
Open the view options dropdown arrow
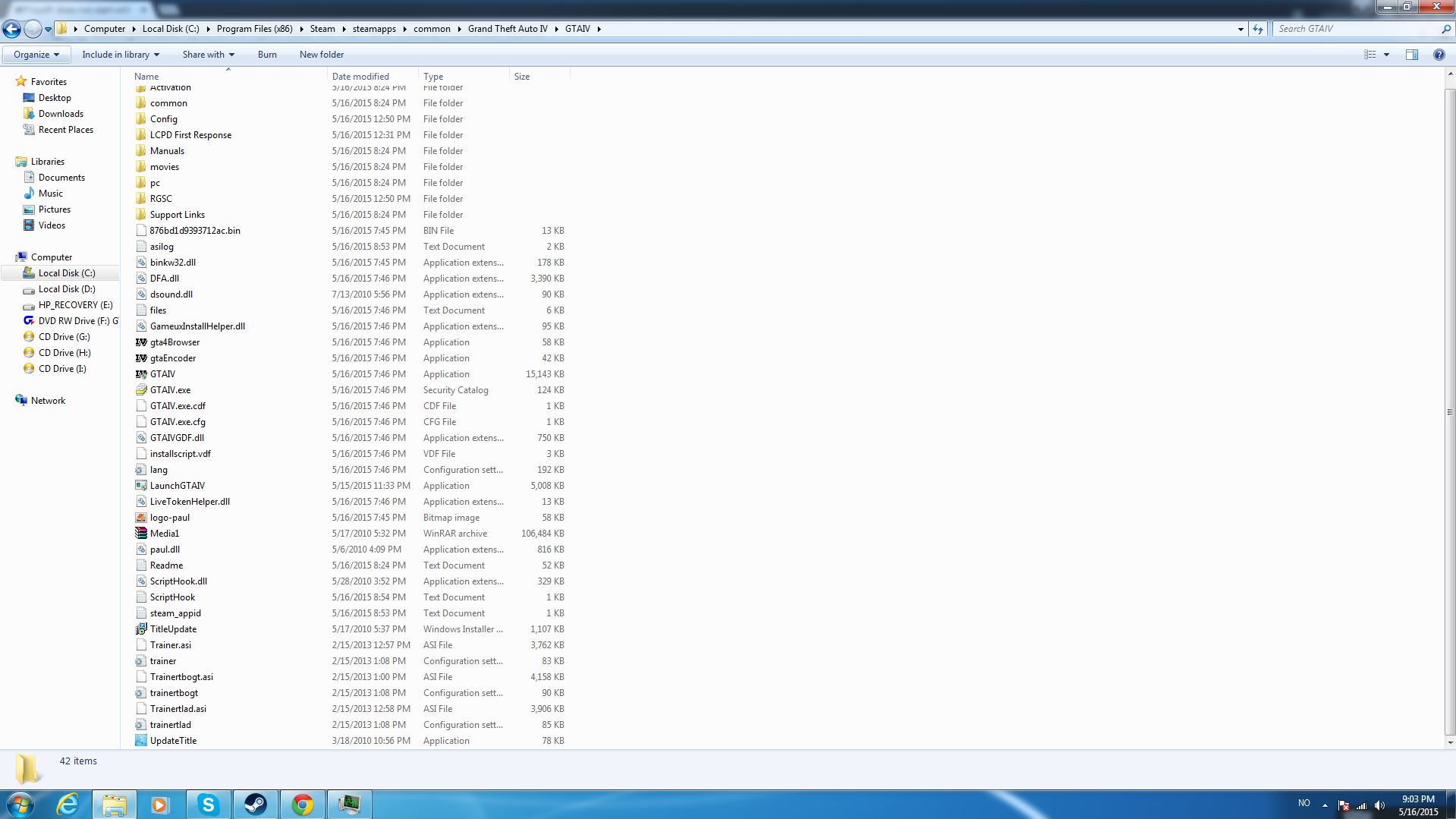[x=1386, y=55]
